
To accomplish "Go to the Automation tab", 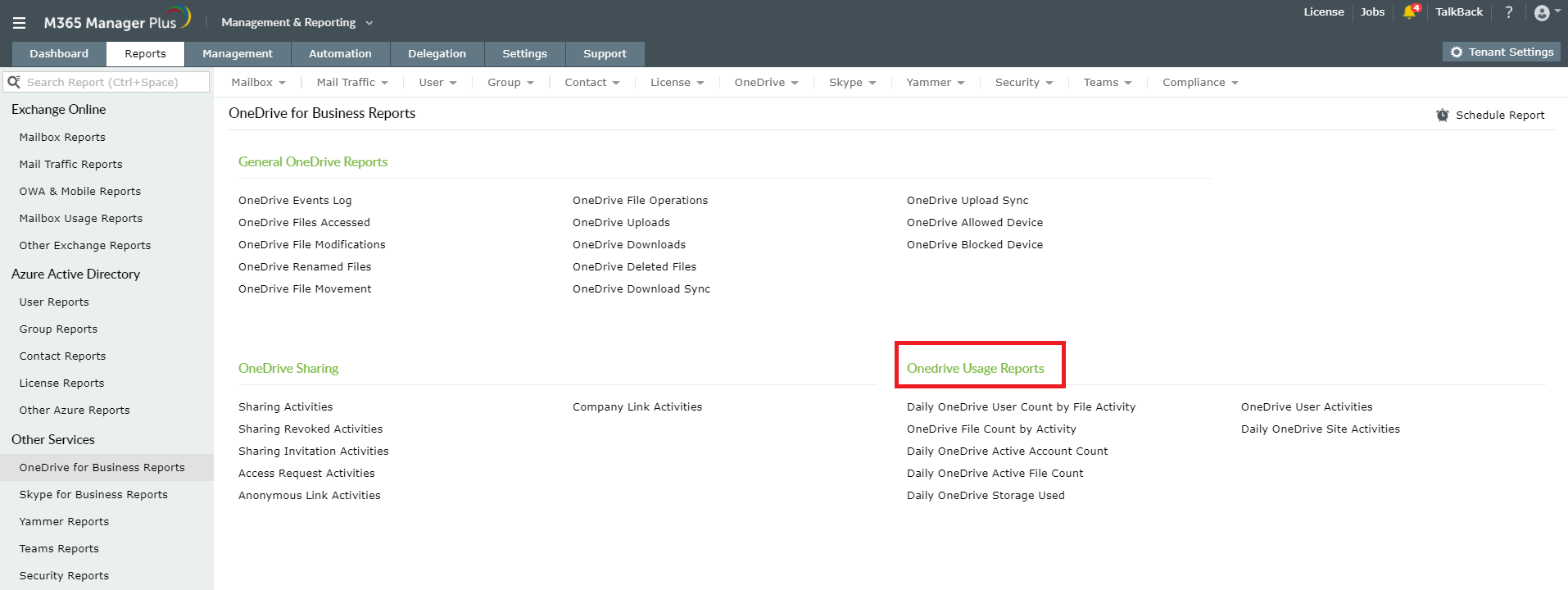I will pyautogui.click(x=340, y=54).
